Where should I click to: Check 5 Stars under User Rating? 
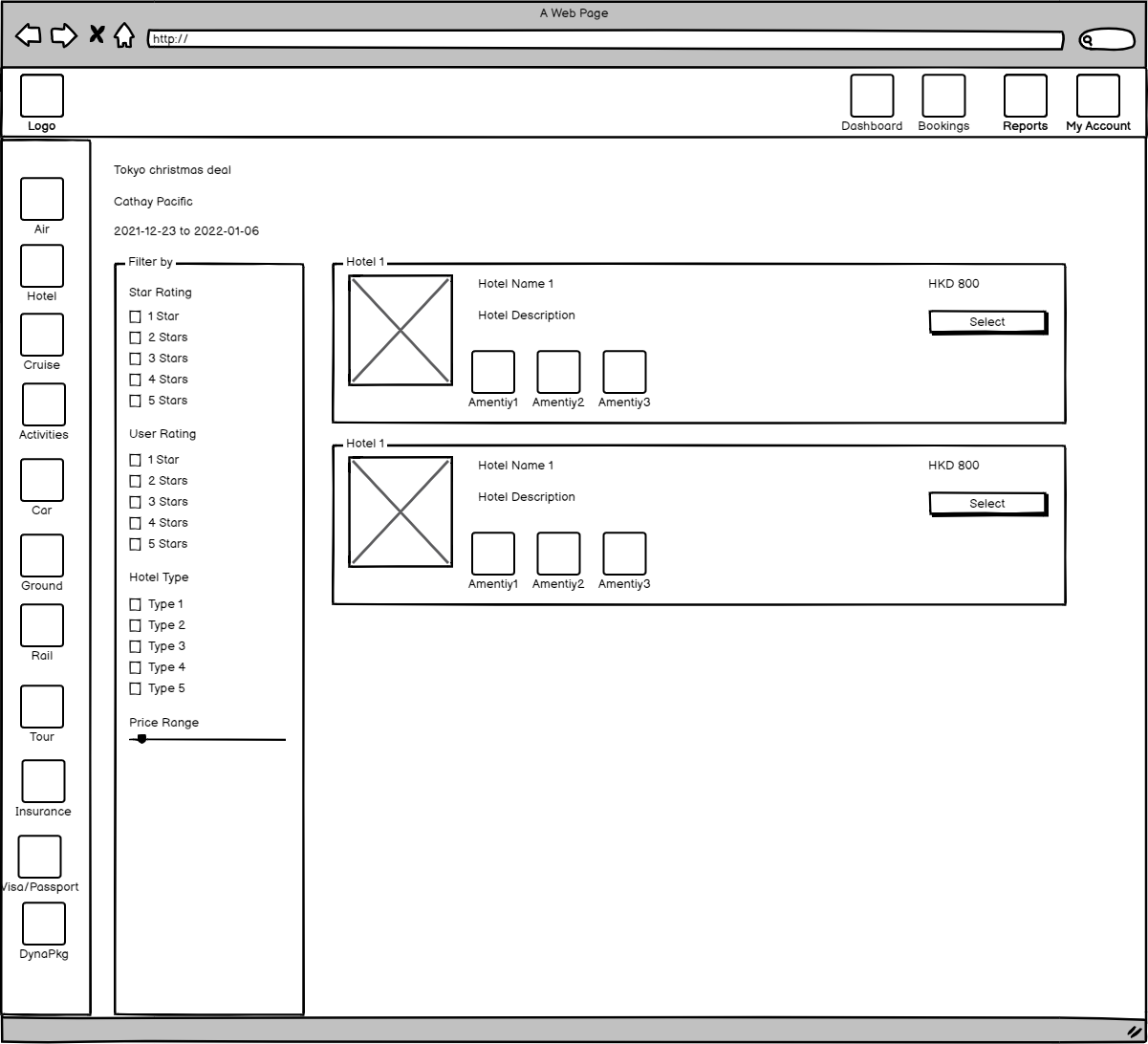pos(135,544)
